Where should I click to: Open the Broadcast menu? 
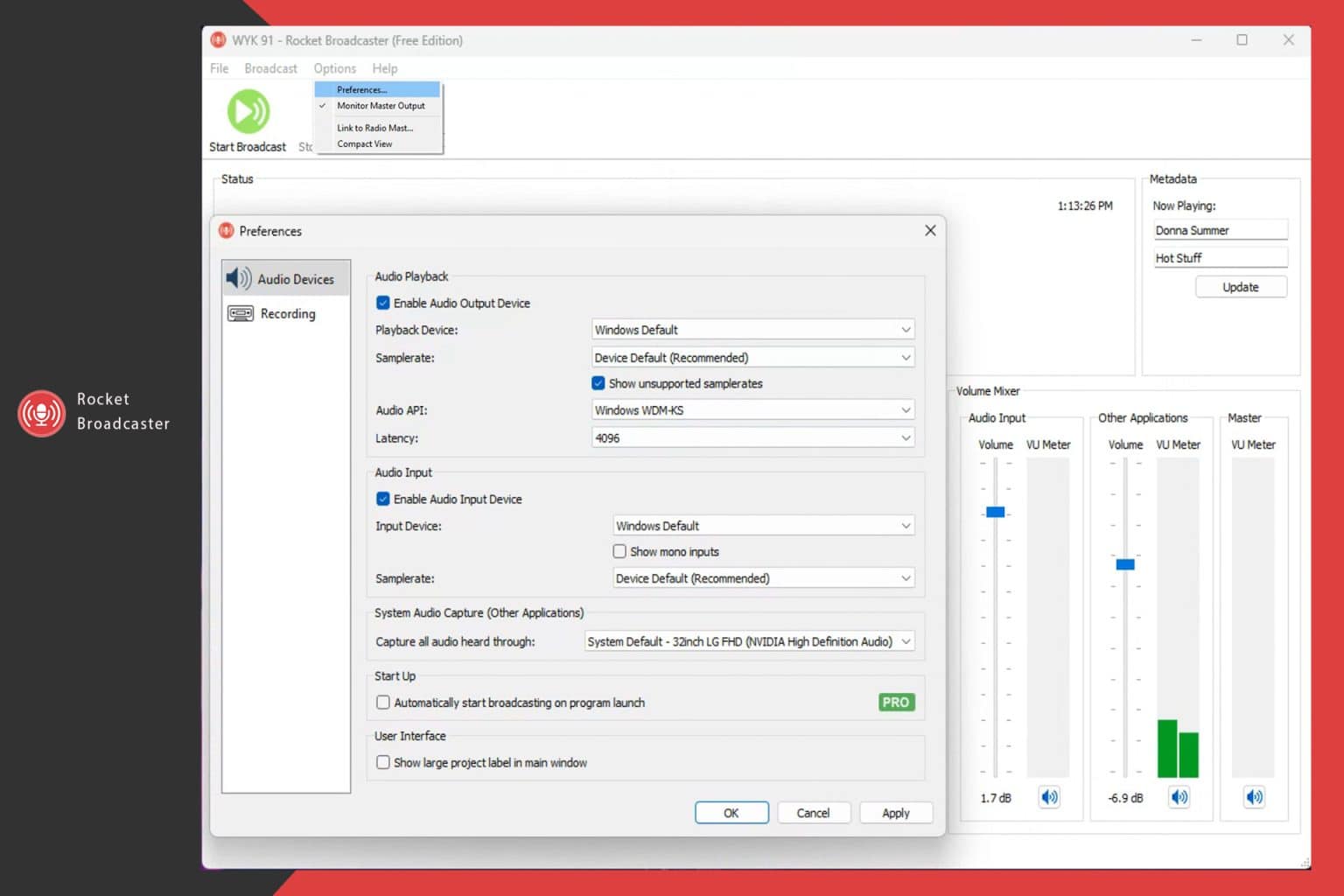[270, 68]
